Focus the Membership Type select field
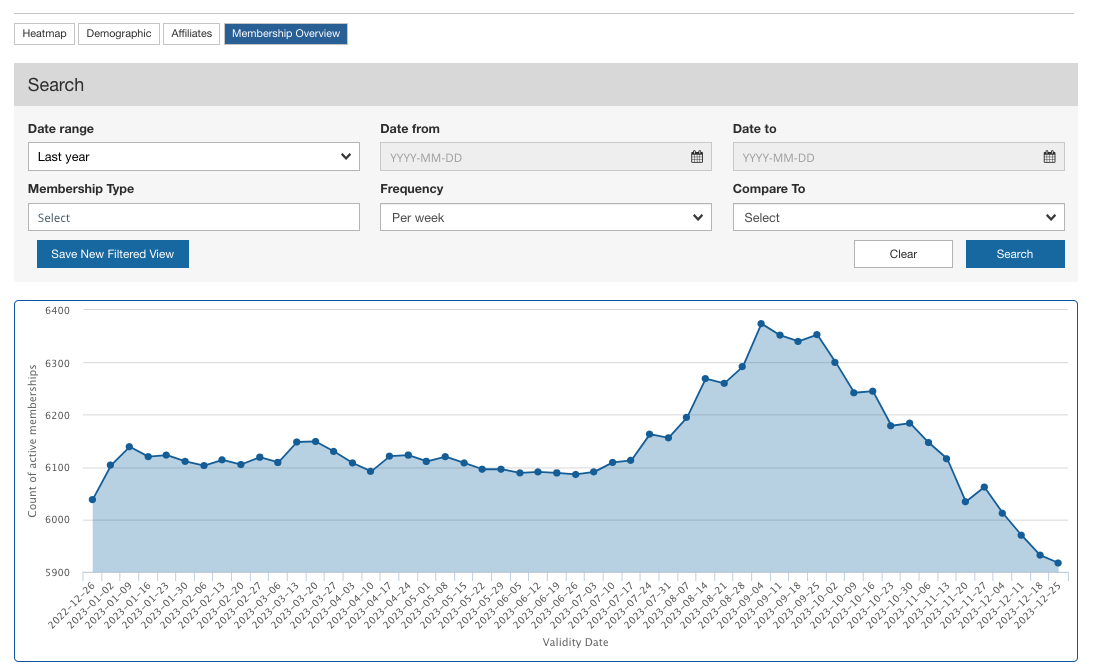This screenshot has height=669, width=1095. click(x=193, y=217)
